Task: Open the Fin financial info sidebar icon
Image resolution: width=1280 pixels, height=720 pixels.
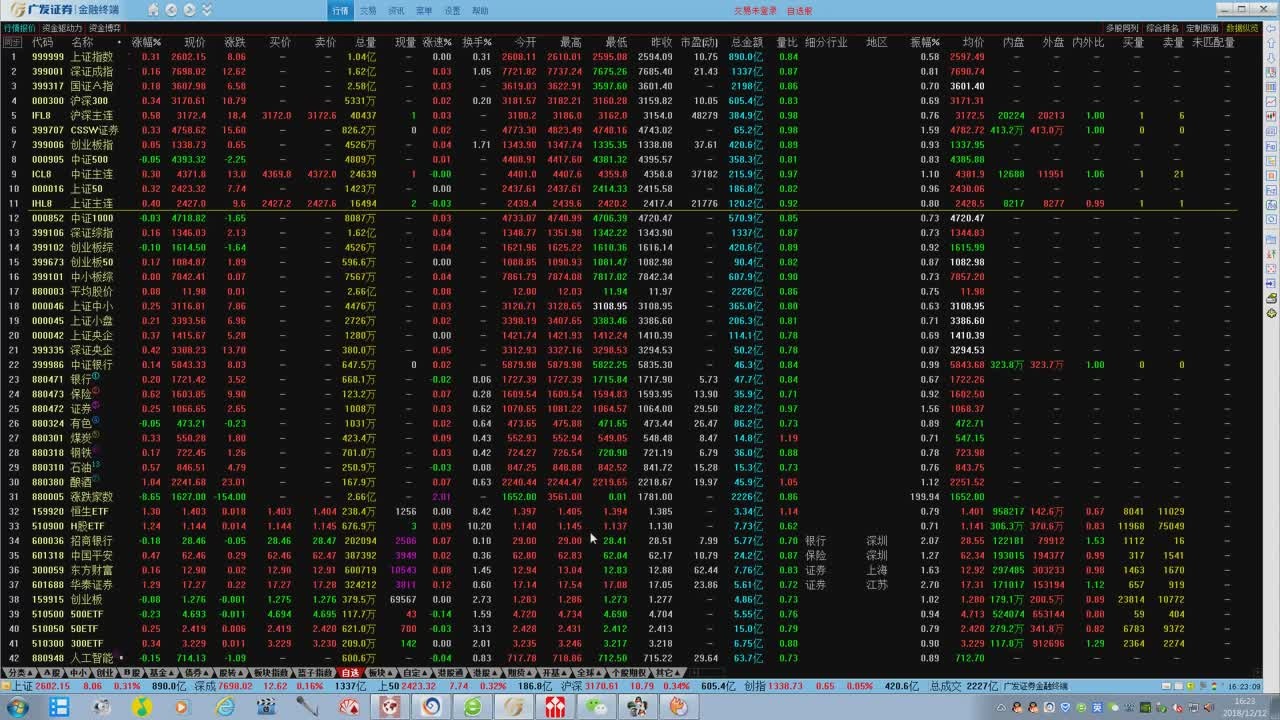Action: click(x=1271, y=147)
